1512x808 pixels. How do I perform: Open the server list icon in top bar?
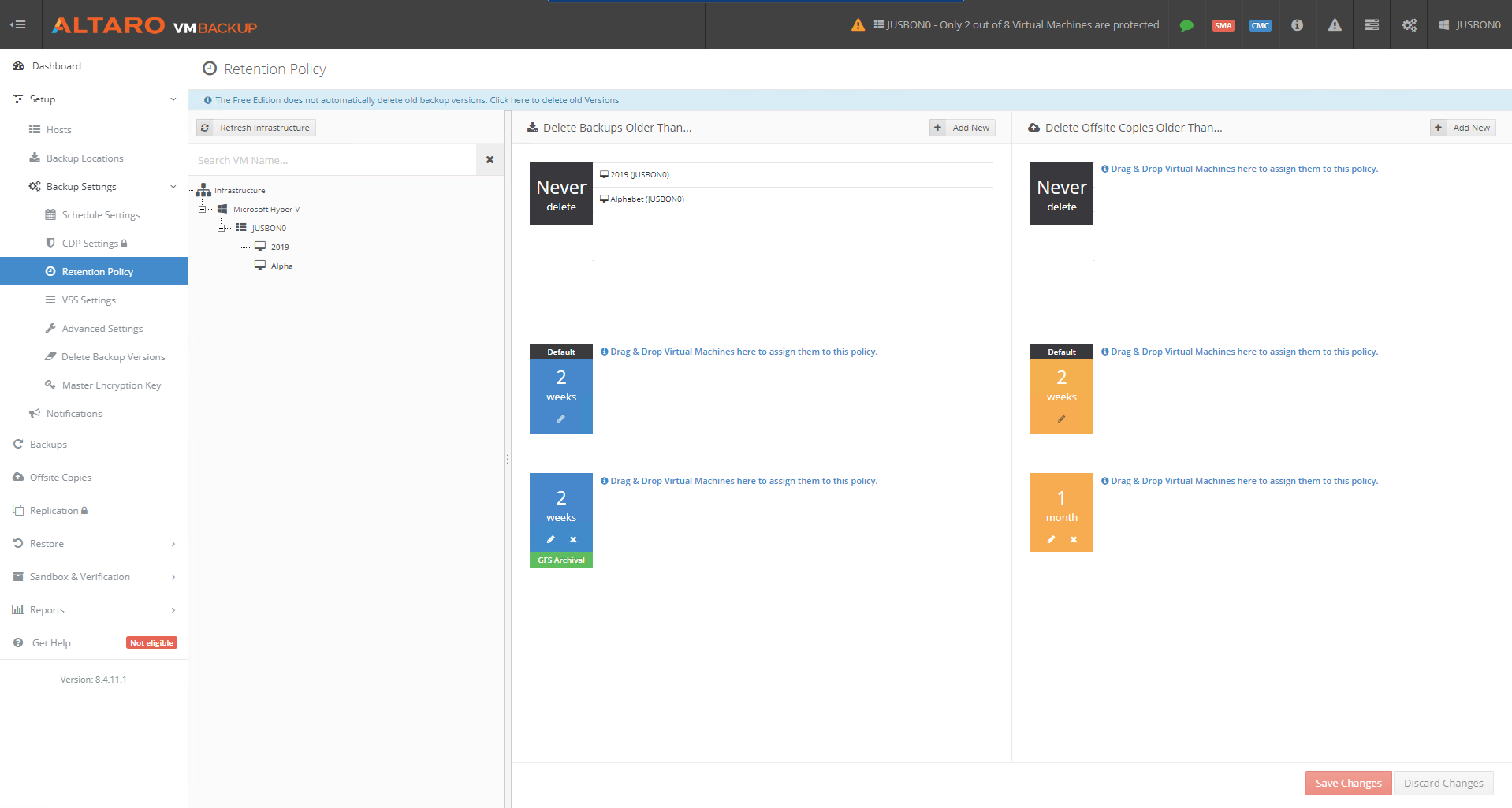(1372, 25)
